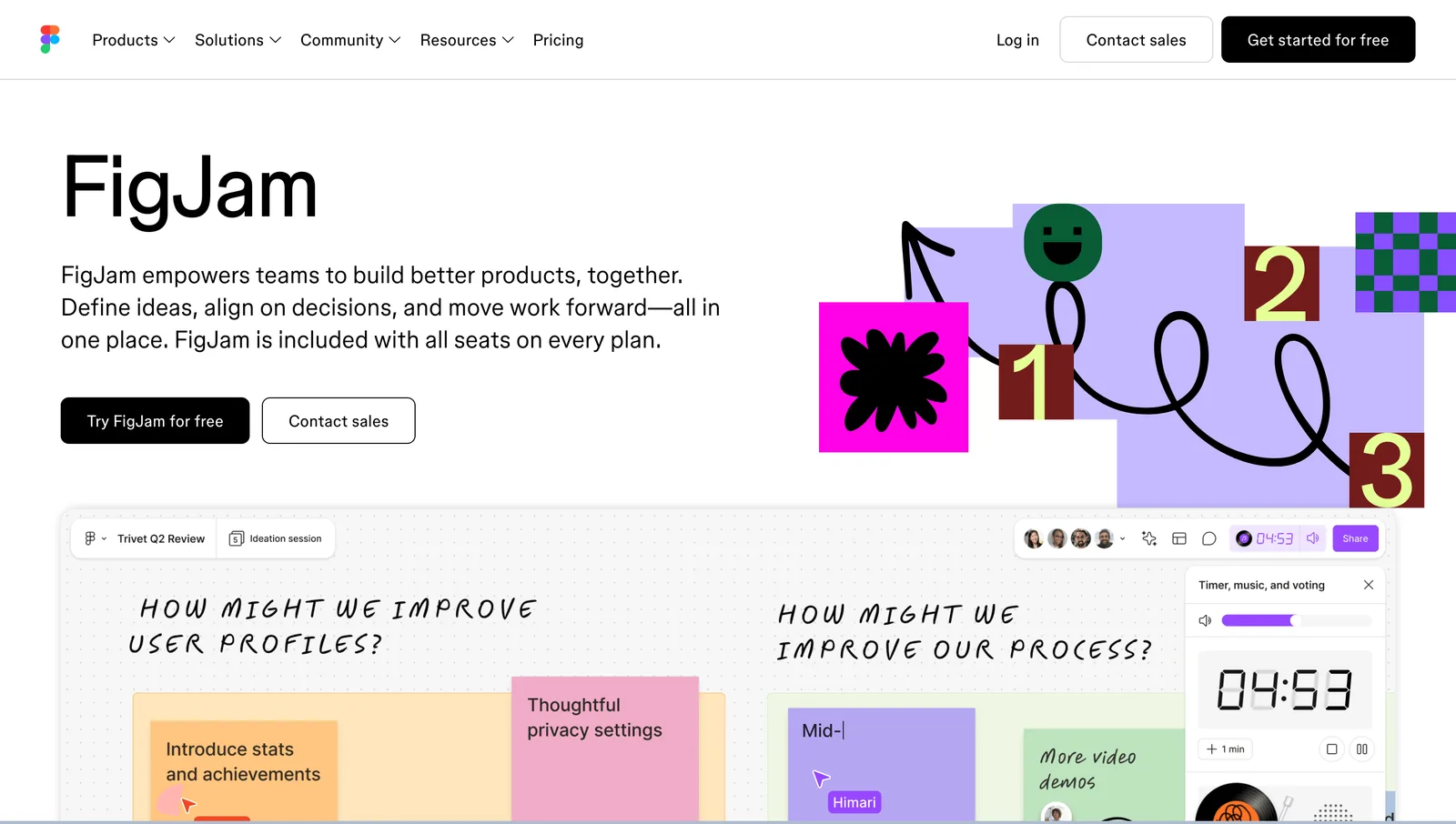Adjust the music volume slider
Screen dimensions: 1456x824
coord(1296,620)
